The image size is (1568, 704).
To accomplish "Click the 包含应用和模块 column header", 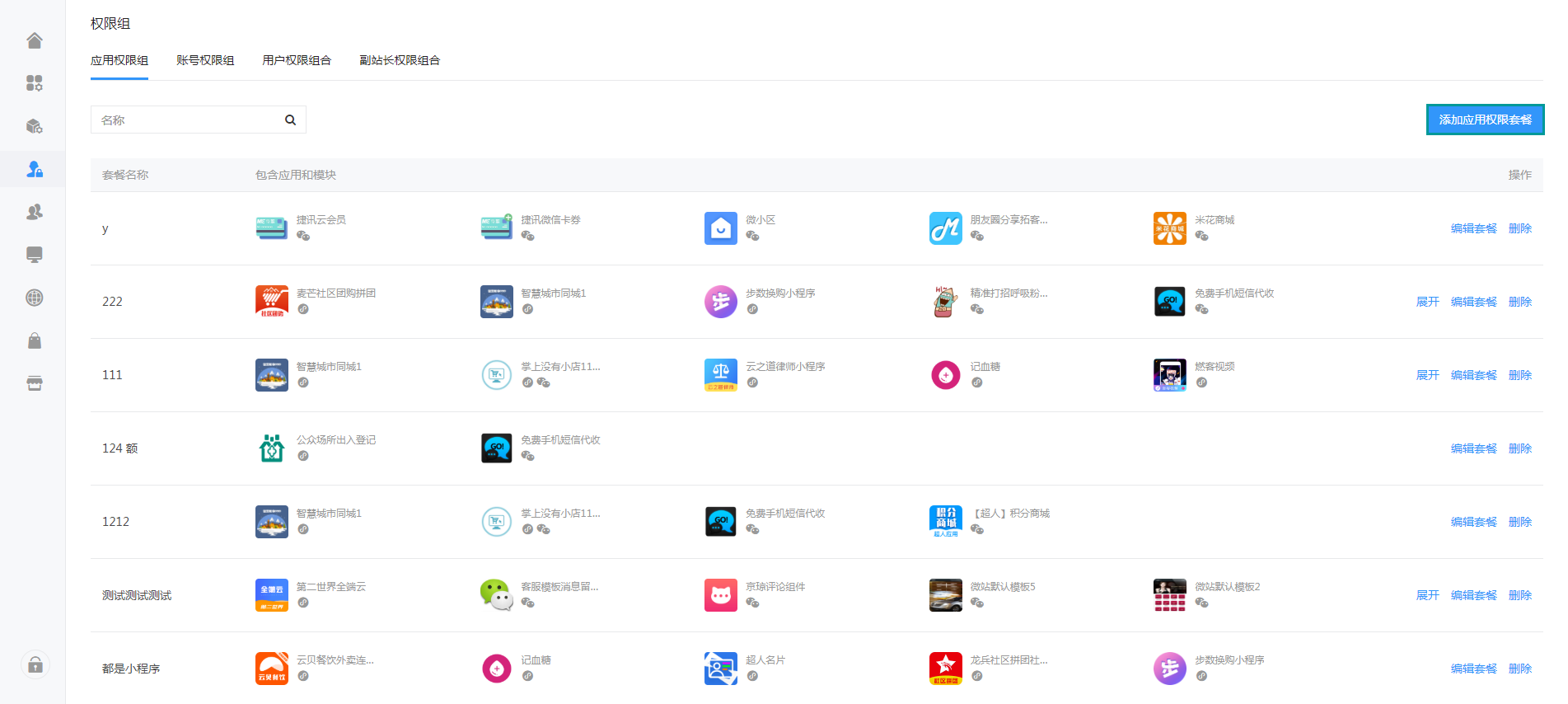I will pos(296,175).
